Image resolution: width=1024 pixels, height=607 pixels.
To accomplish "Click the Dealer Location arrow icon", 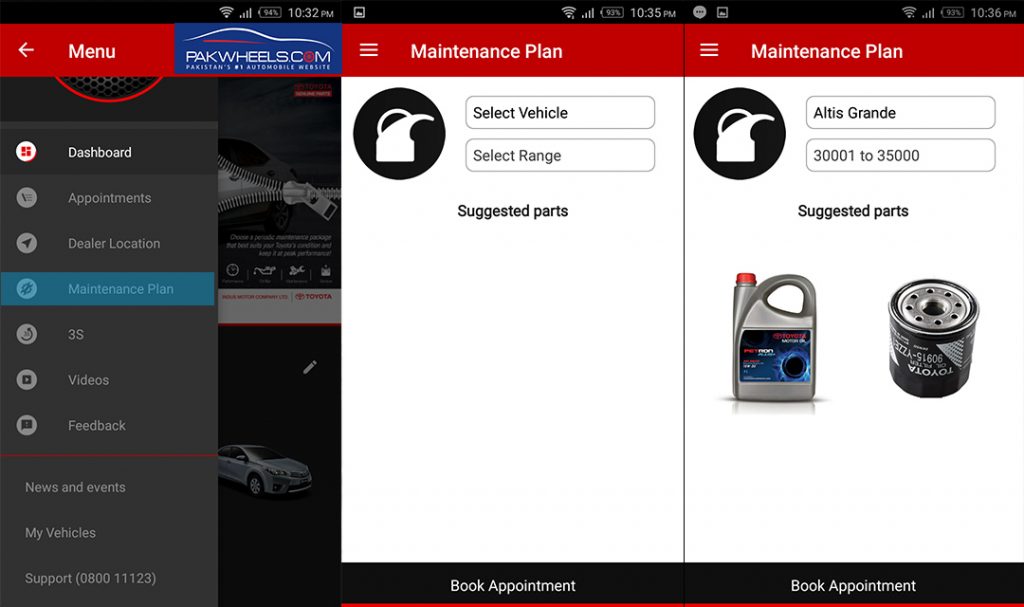I will click(26, 243).
